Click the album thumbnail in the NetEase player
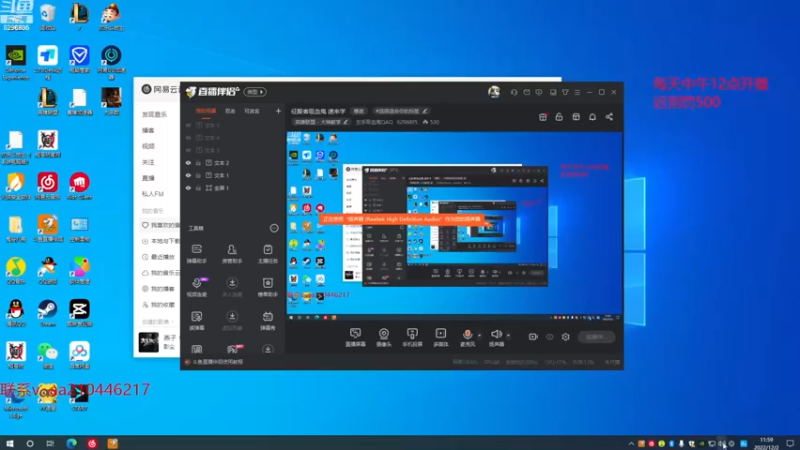This screenshot has width=800, height=450. [148, 342]
